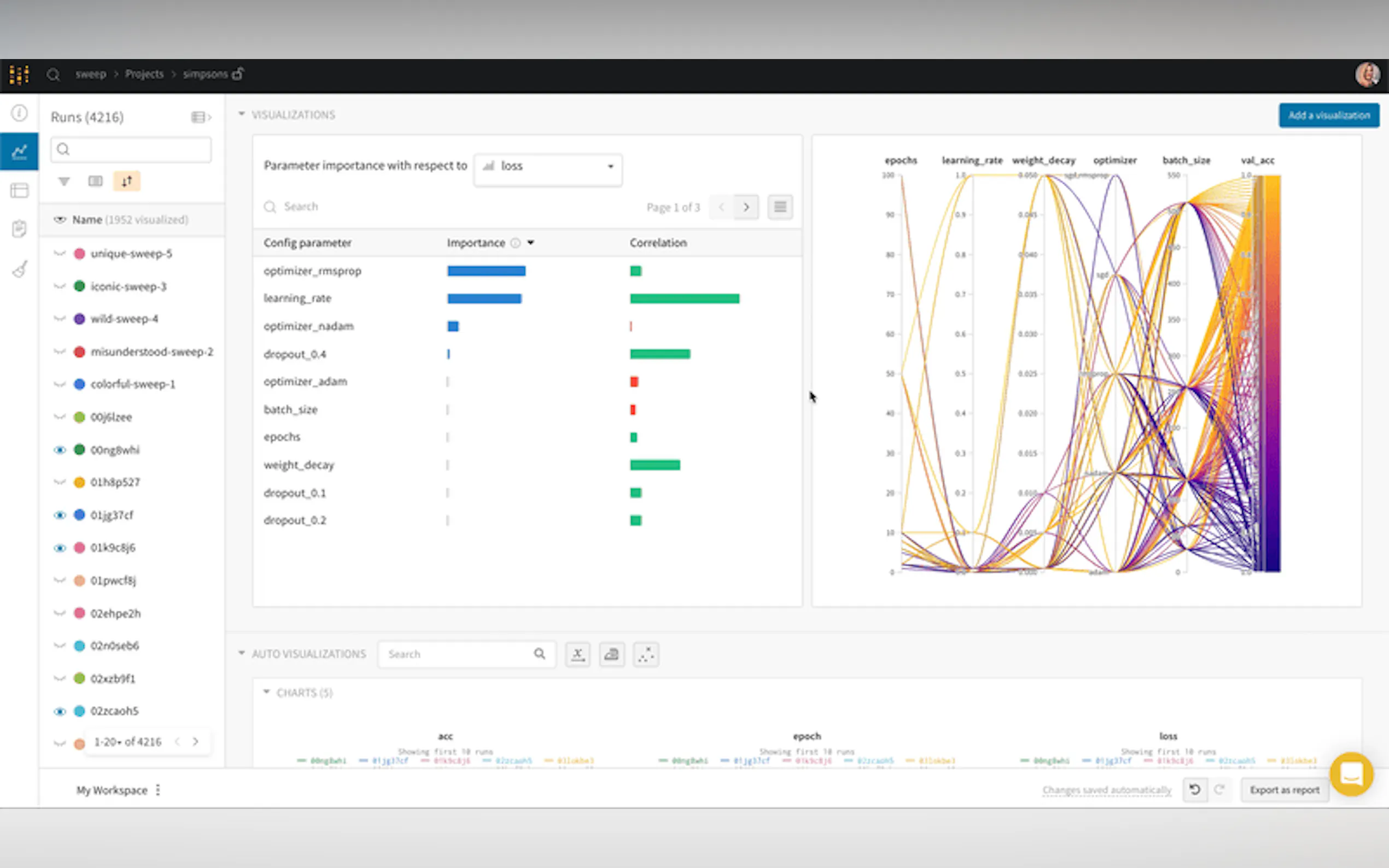Screen dimensions: 1389x868
Task: Open the chat support bubble
Action: [x=1351, y=774]
